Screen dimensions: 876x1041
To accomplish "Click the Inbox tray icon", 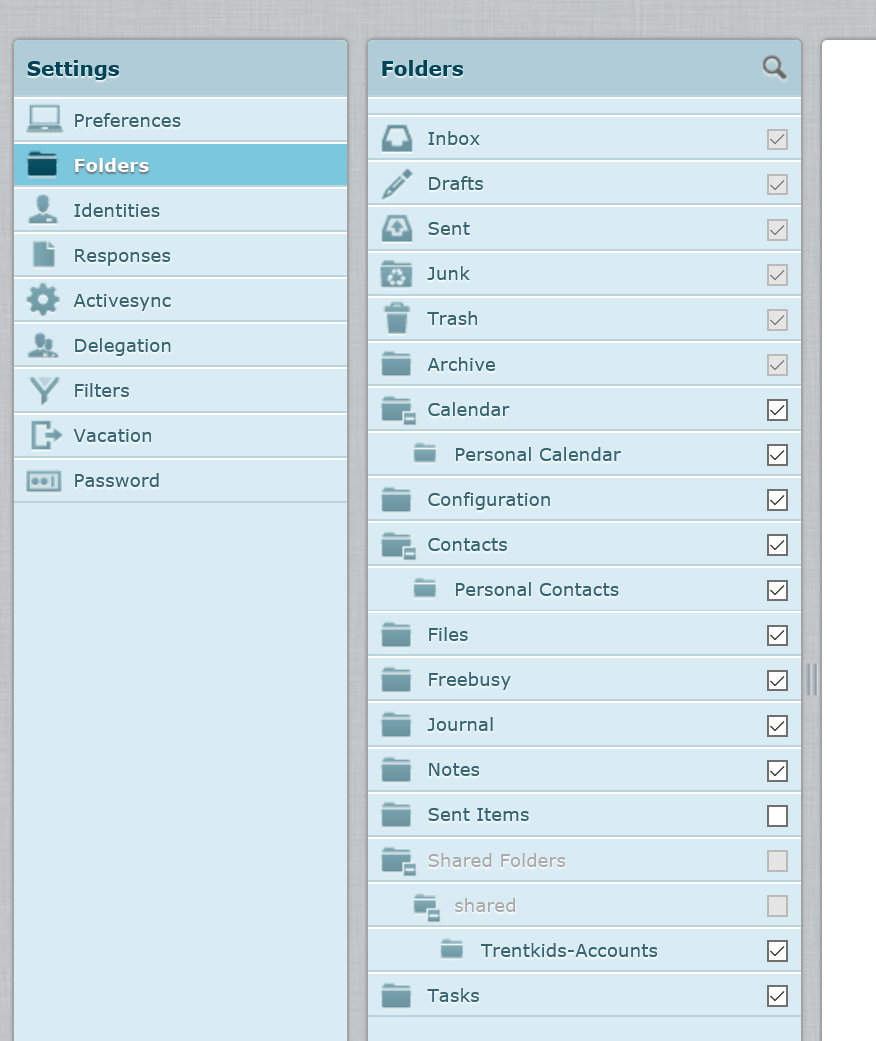I will 397,139.
